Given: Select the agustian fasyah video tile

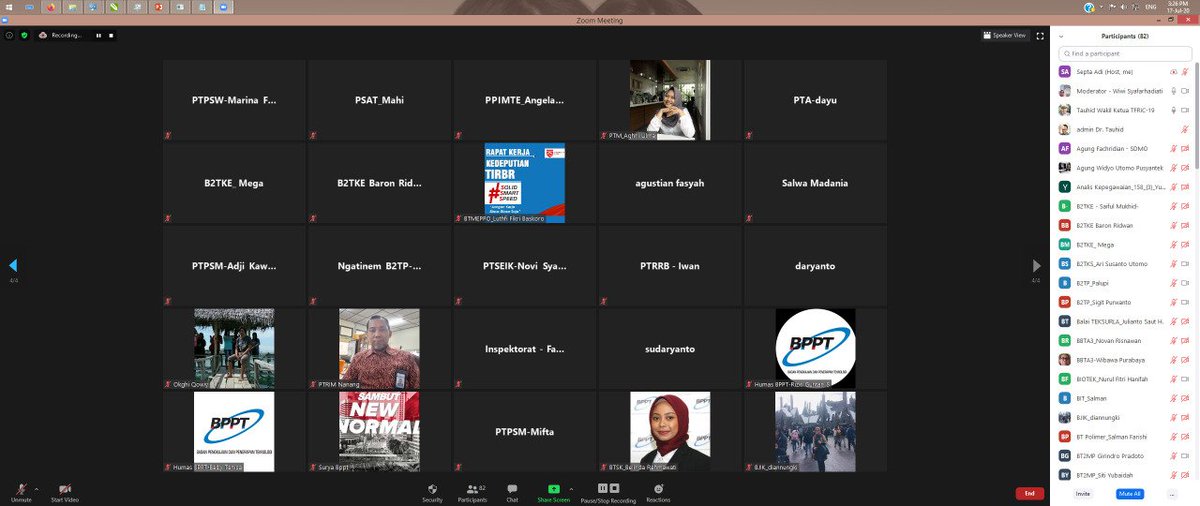Looking at the screenshot, I should point(670,183).
